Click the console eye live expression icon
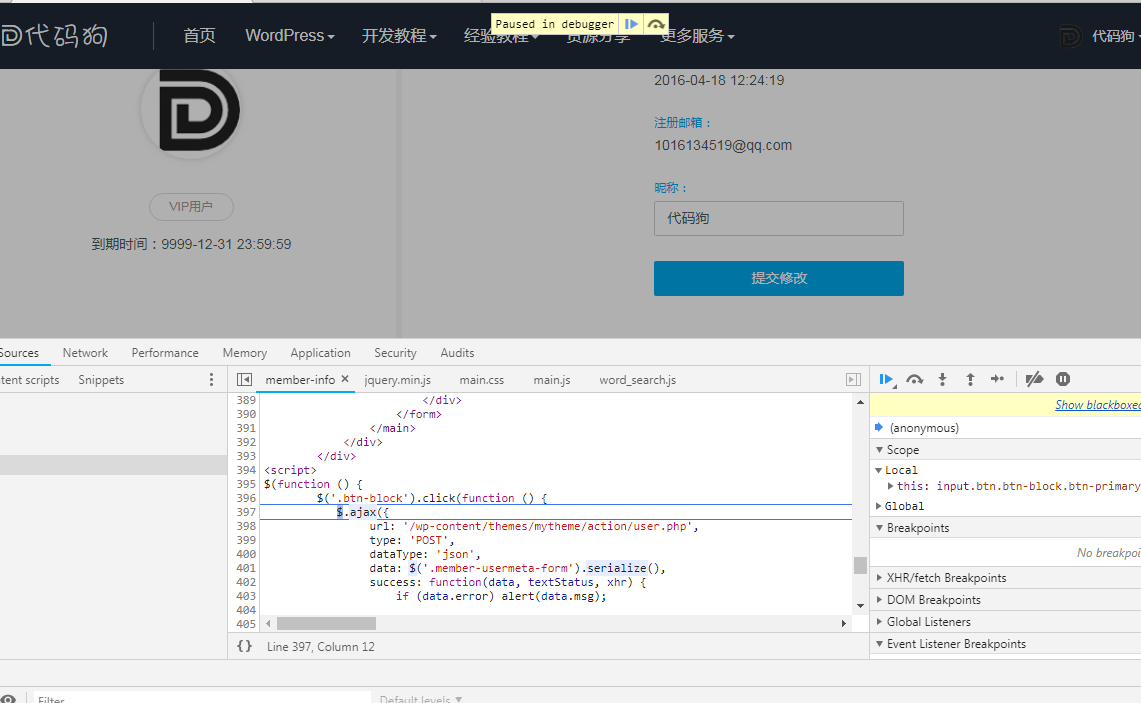Image resolution: width=1141 pixels, height=703 pixels. point(9,699)
